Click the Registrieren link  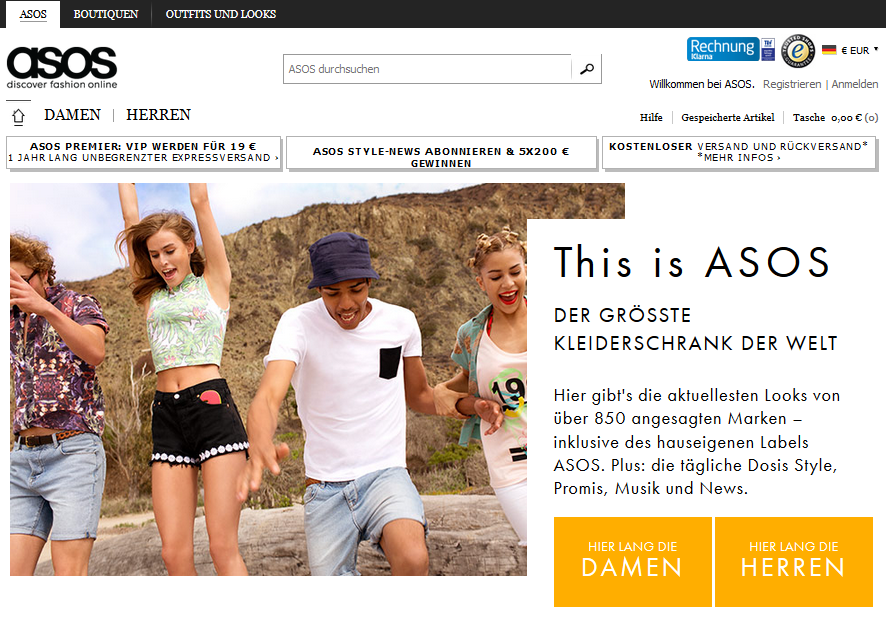click(x=792, y=84)
